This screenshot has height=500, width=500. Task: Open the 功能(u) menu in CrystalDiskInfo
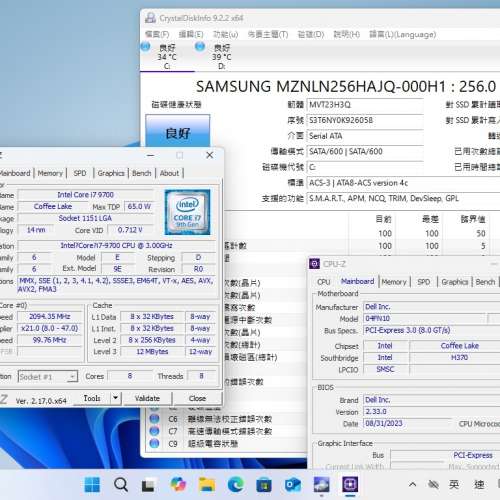pyautogui.click(x=225, y=34)
